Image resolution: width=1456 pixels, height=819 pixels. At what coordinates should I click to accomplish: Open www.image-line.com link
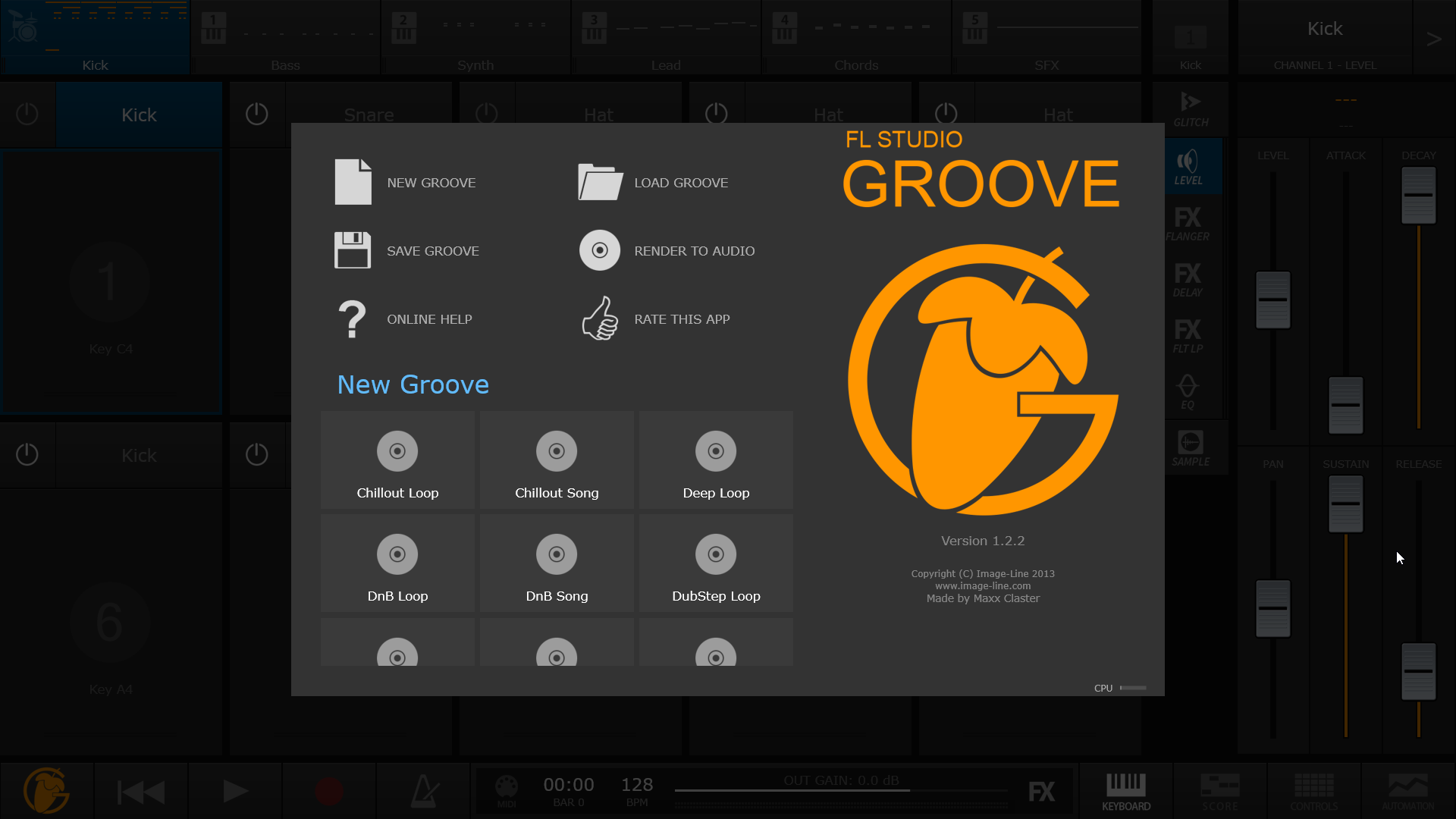983,586
